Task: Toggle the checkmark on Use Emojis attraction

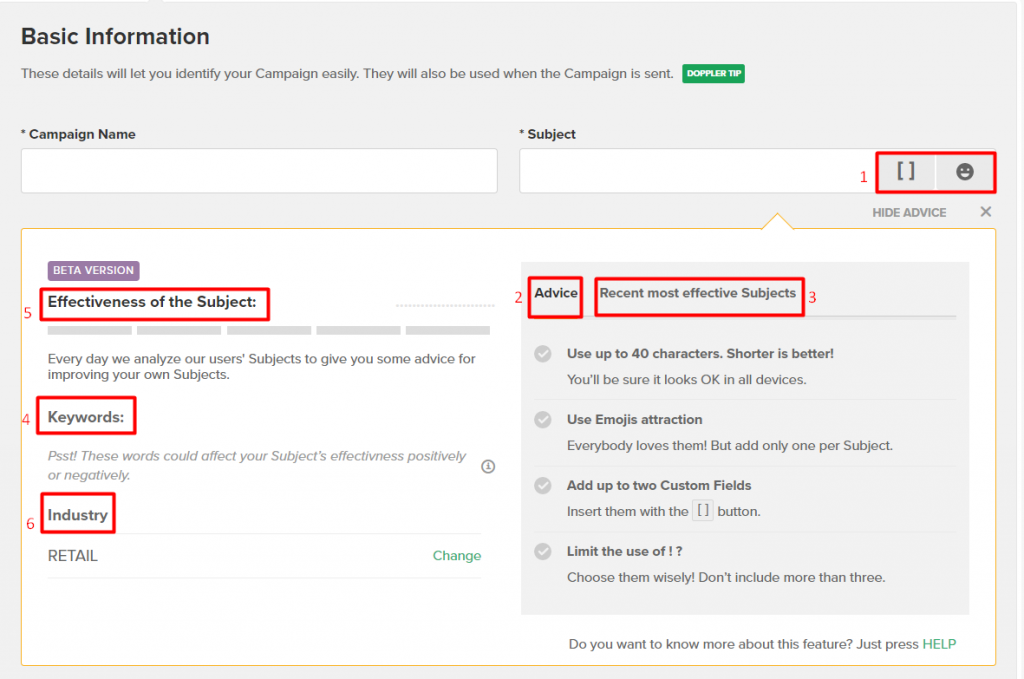Action: [x=542, y=420]
